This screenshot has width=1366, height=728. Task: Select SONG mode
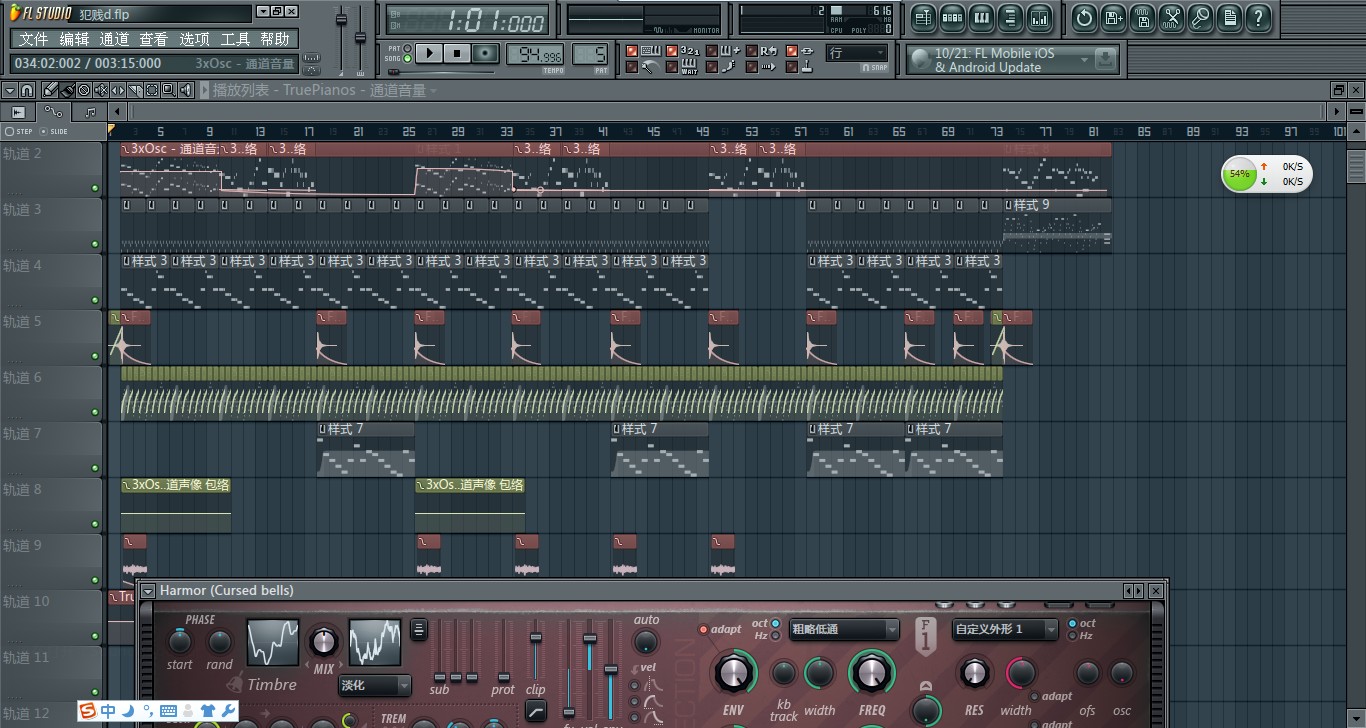point(407,58)
